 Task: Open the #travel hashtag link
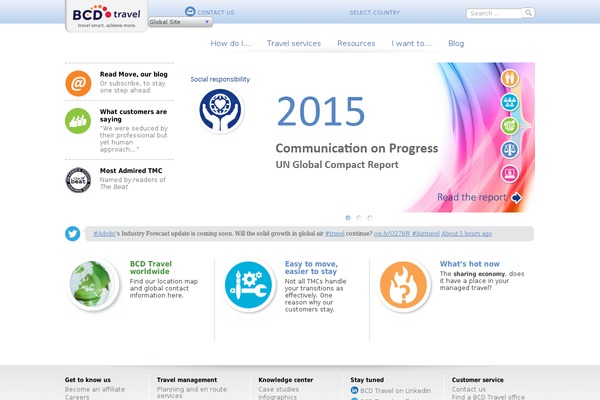click(335, 233)
